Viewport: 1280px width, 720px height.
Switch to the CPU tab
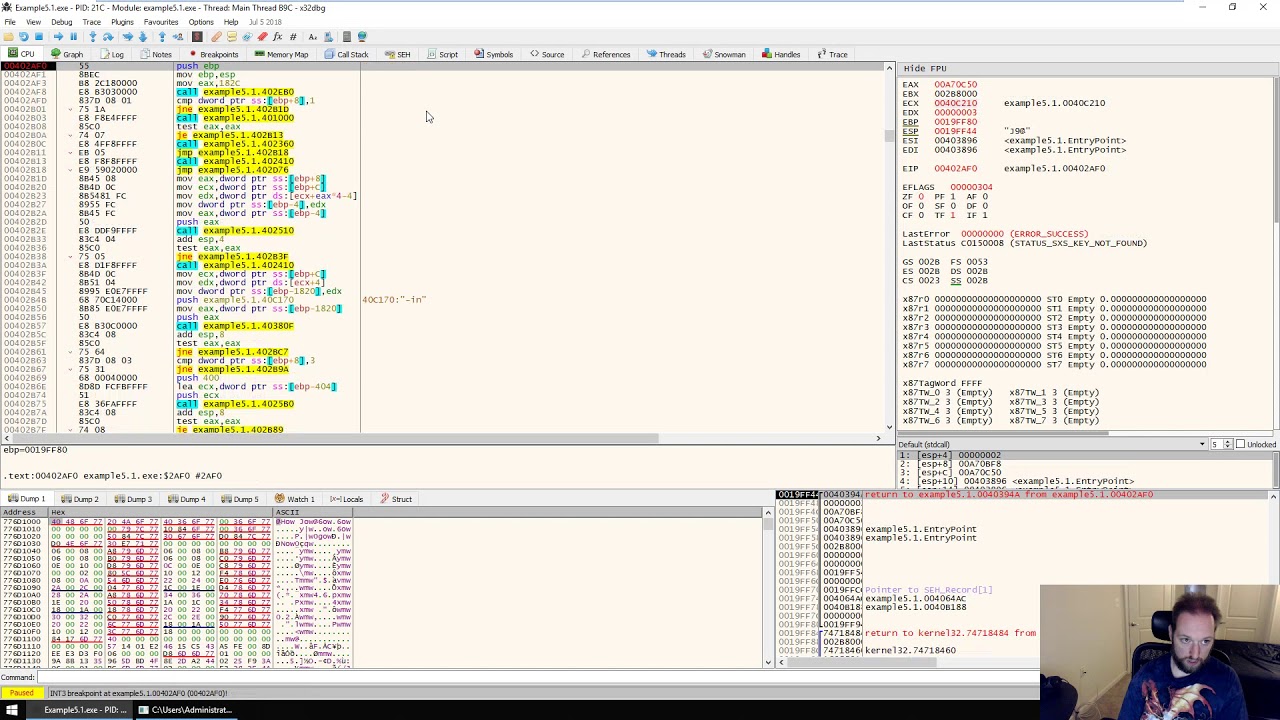[21, 54]
